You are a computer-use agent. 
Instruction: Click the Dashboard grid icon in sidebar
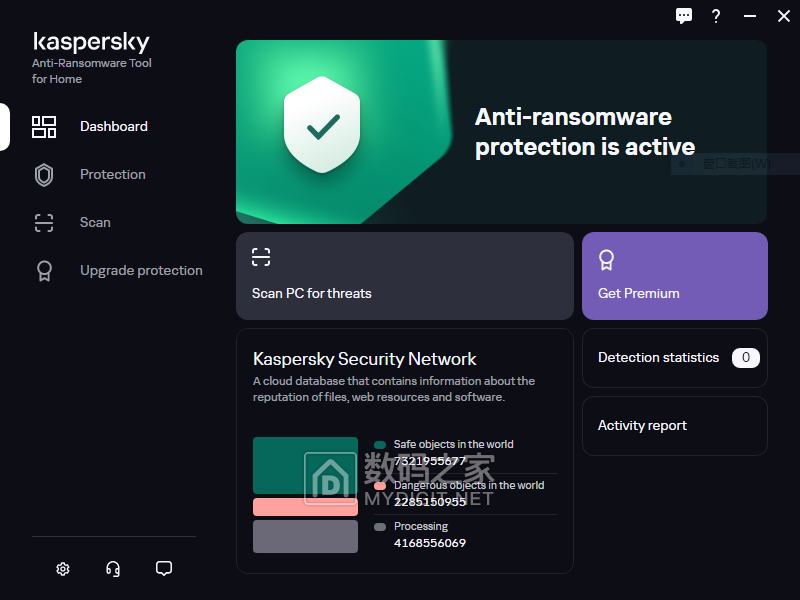44,127
